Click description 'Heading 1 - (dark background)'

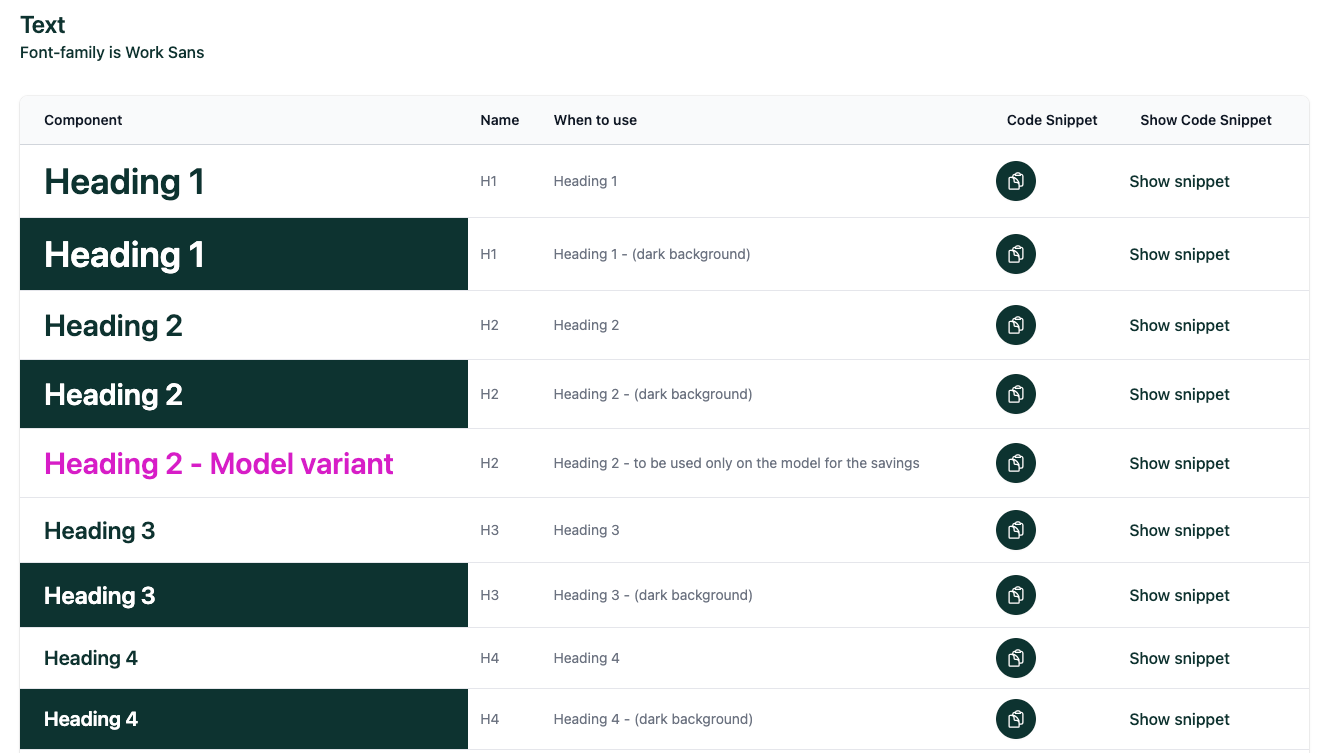tap(652, 254)
